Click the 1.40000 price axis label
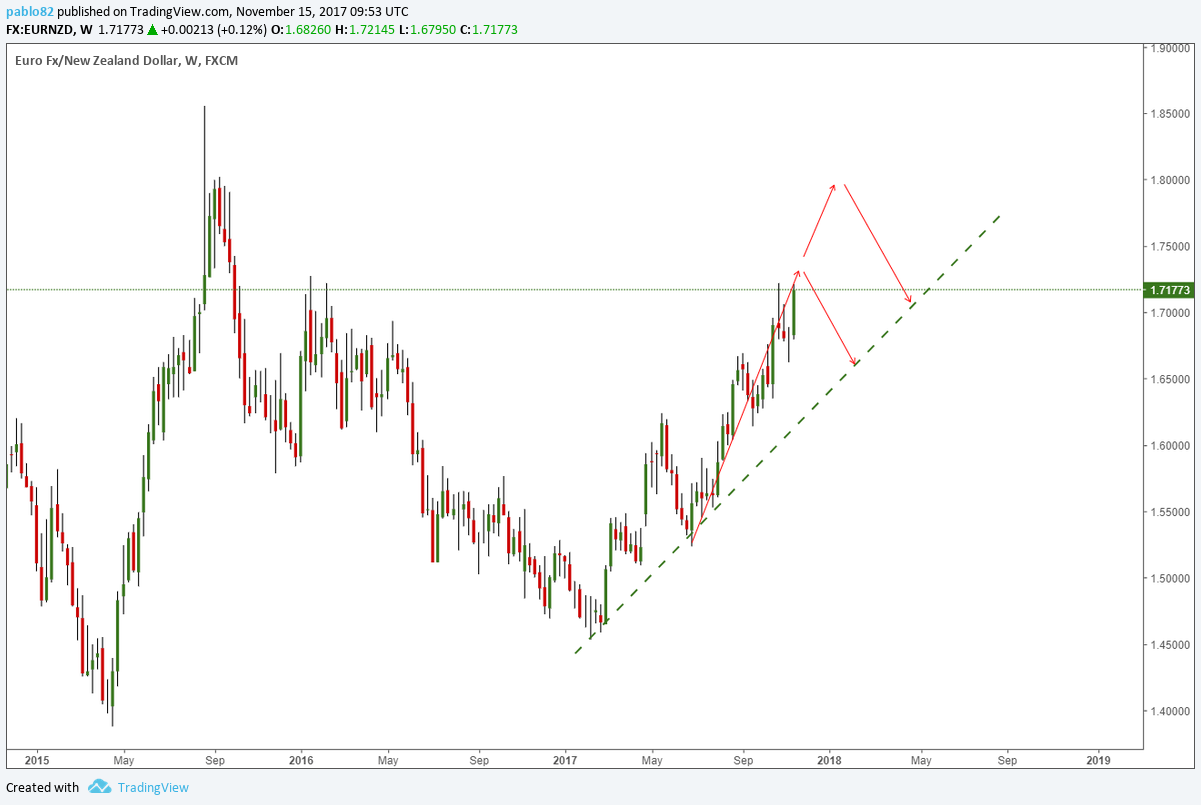Image resolution: width=1201 pixels, height=805 pixels. click(x=1169, y=711)
